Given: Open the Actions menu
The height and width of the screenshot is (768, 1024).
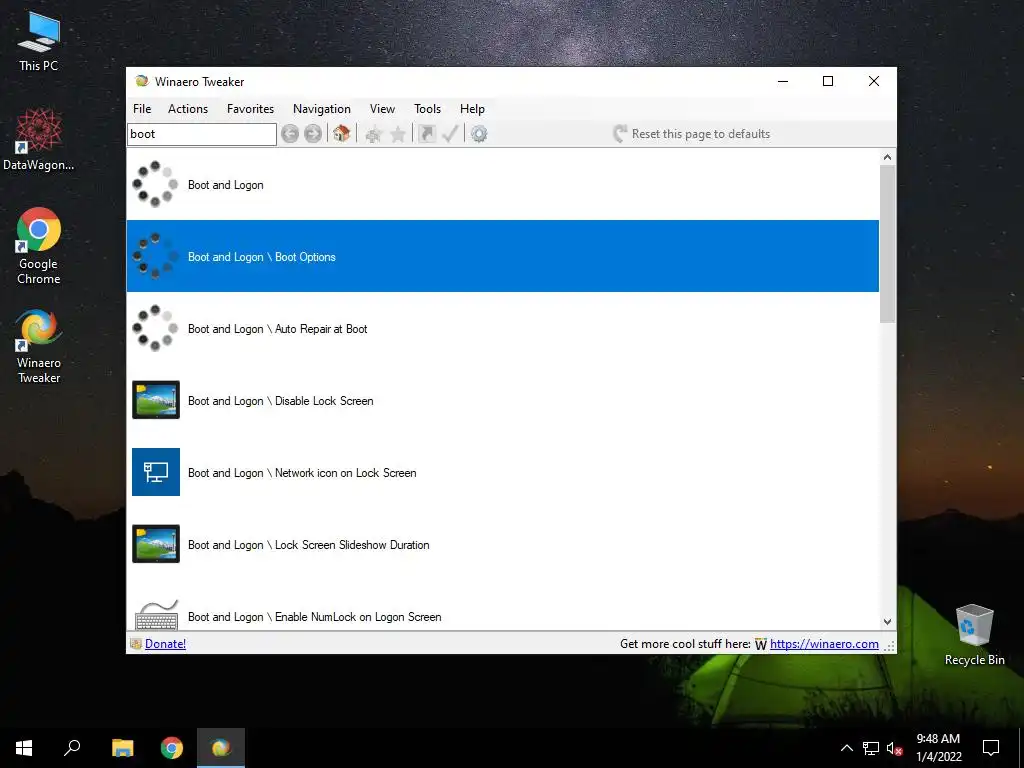Looking at the screenshot, I should (x=188, y=109).
